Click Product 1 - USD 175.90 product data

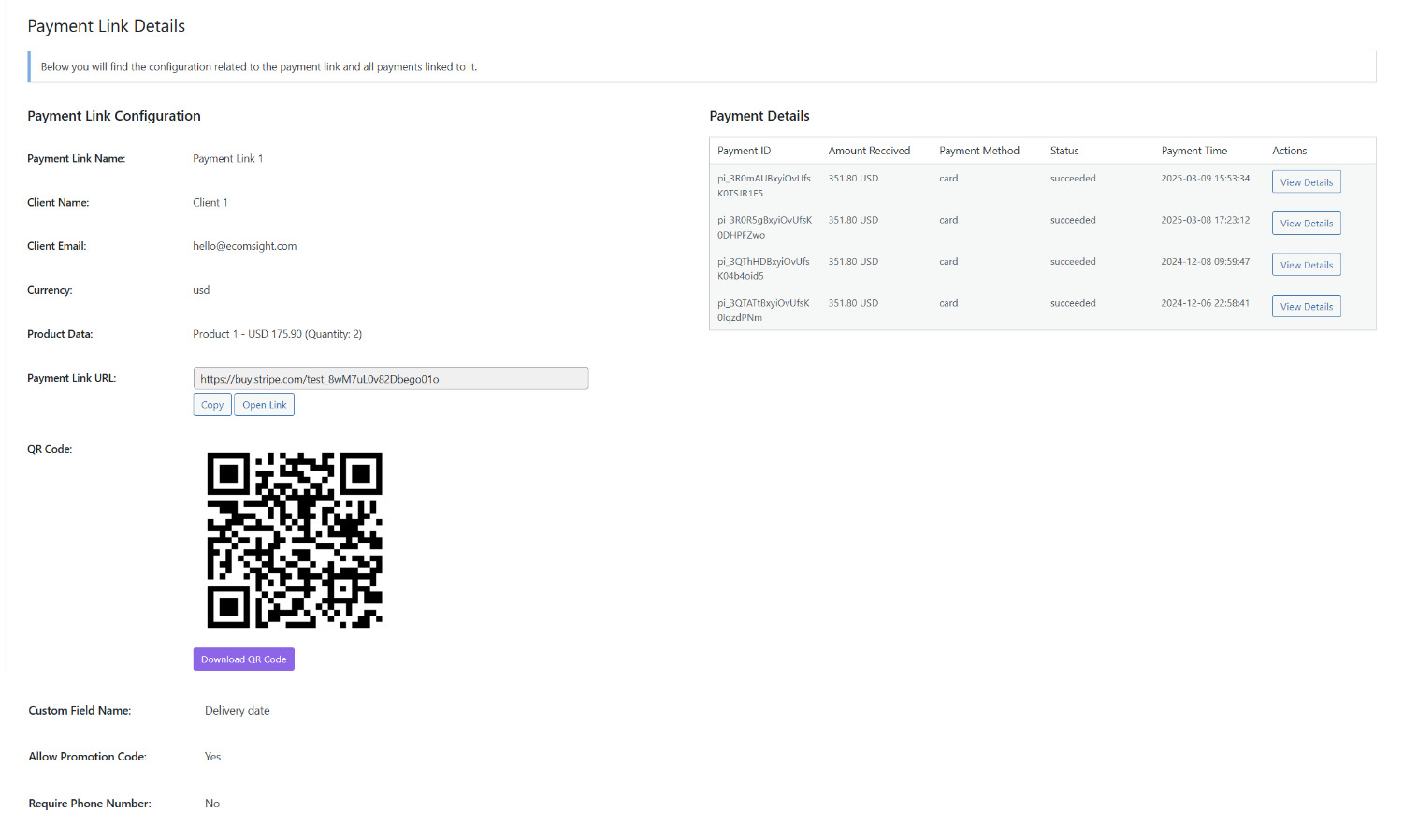278,334
